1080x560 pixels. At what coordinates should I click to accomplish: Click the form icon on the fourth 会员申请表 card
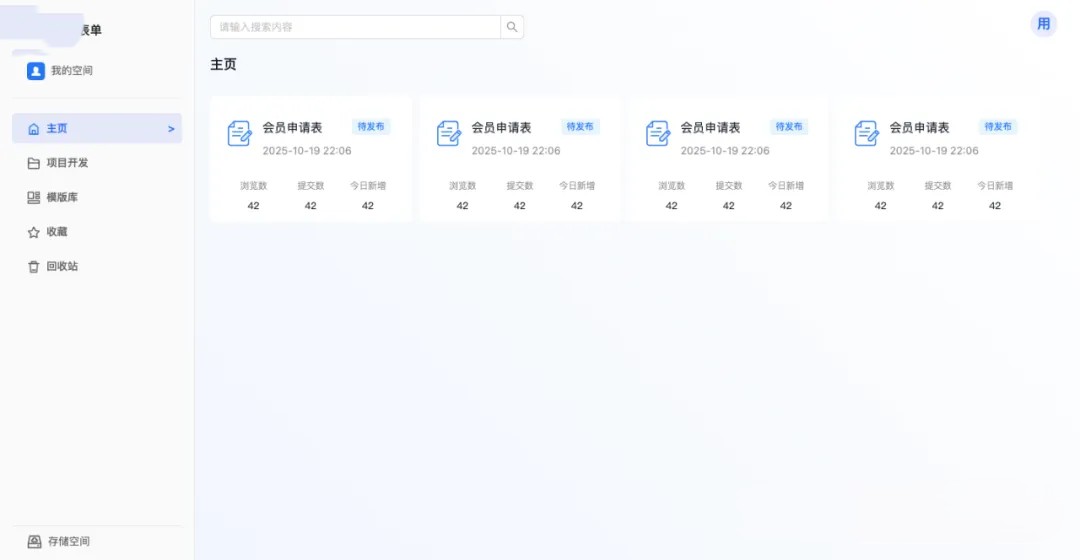(866, 134)
